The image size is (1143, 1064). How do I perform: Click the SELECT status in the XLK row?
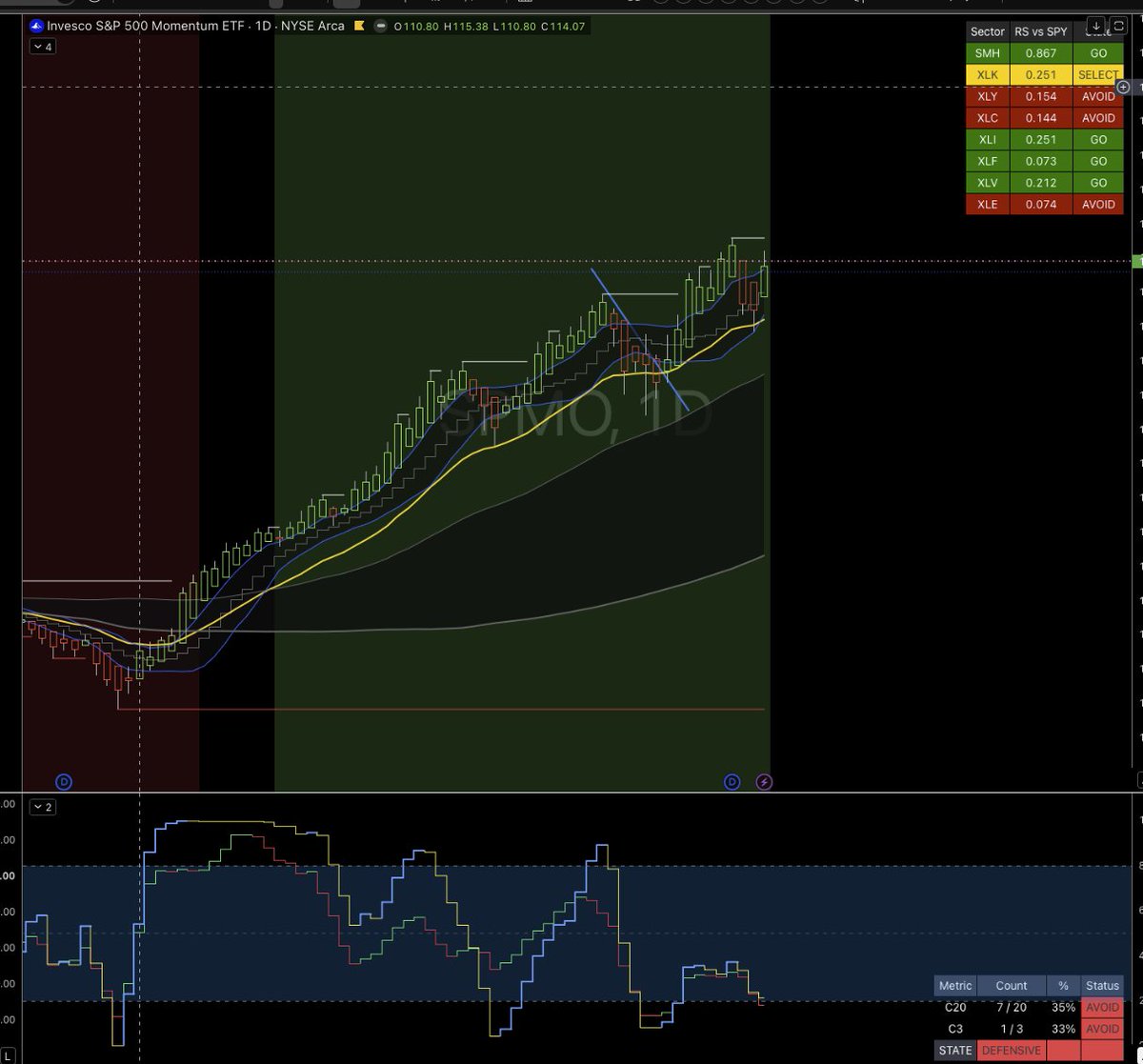coord(1098,74)
